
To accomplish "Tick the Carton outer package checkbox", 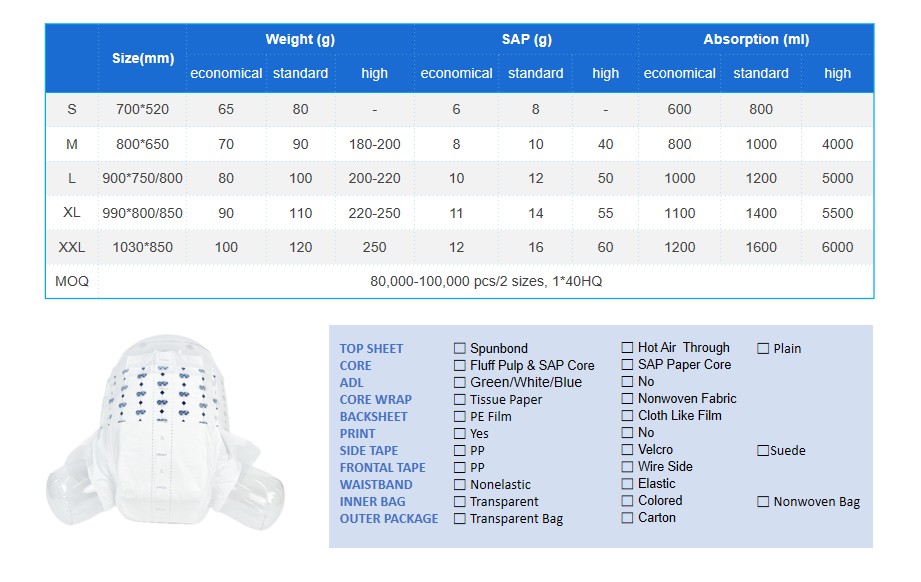I will click(627, 518).
